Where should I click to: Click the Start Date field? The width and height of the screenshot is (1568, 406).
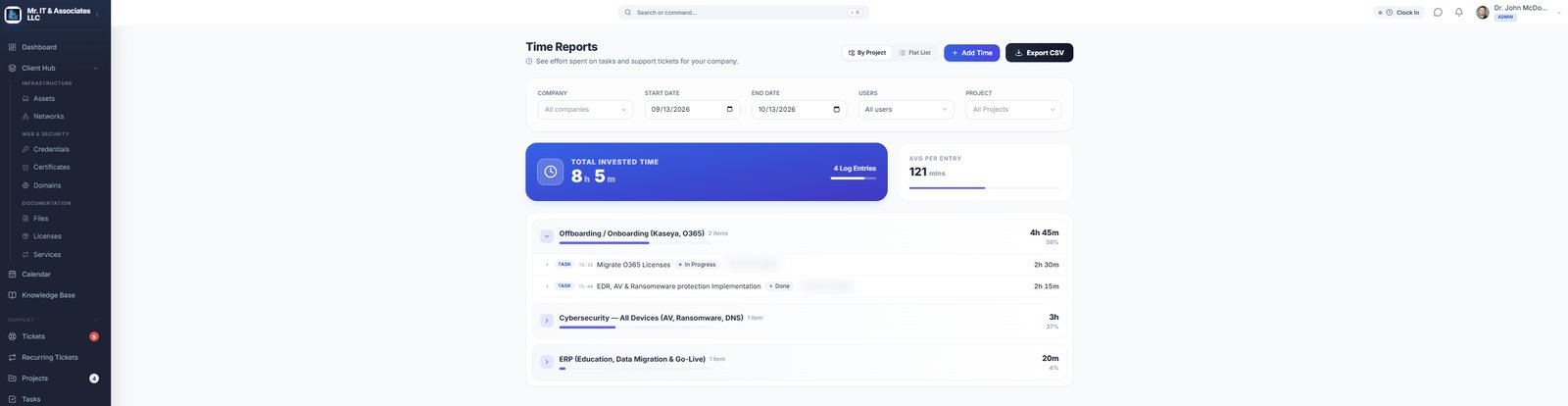coord(692,110)
